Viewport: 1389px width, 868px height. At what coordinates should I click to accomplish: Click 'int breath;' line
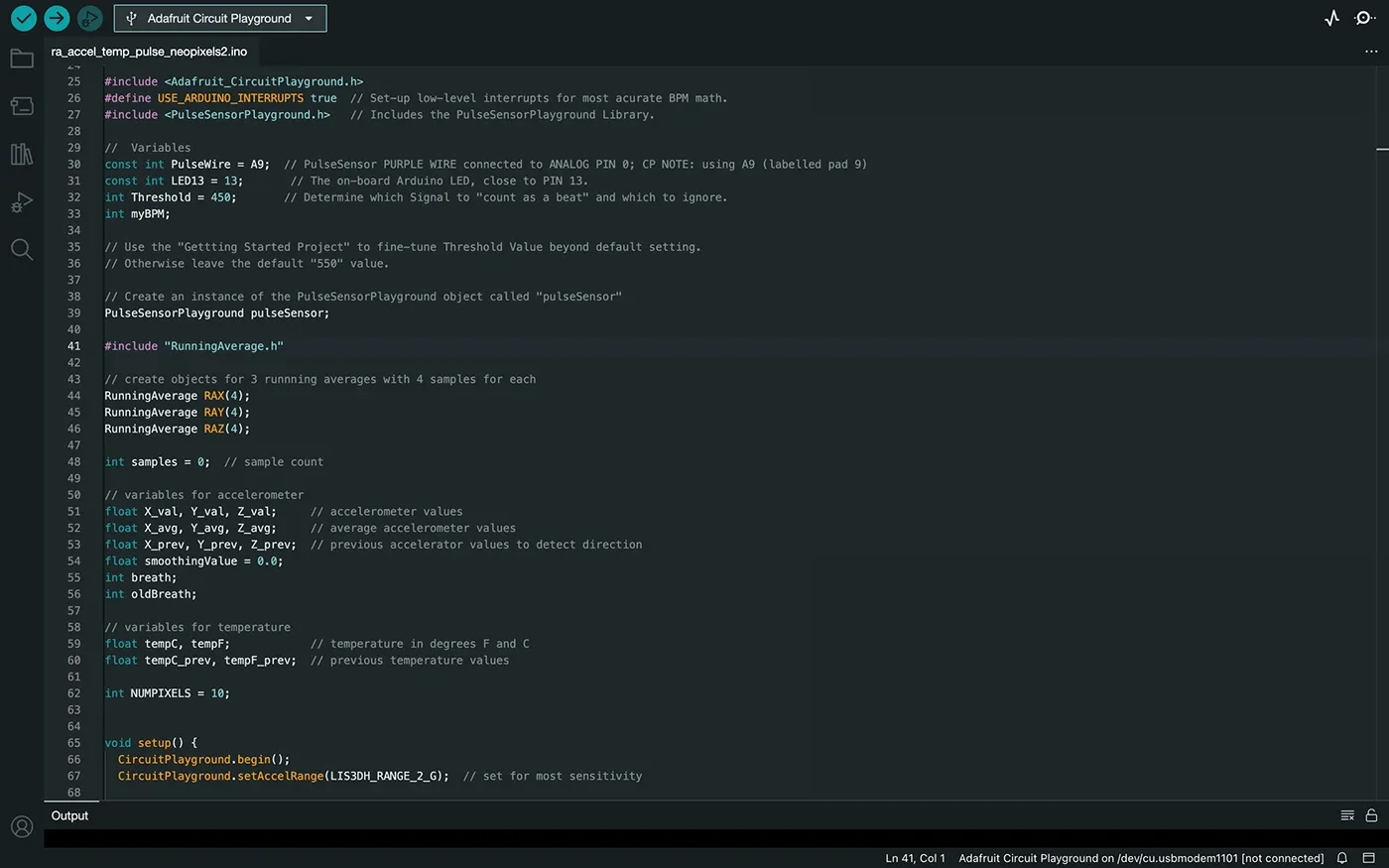click(x=141, y=577)
